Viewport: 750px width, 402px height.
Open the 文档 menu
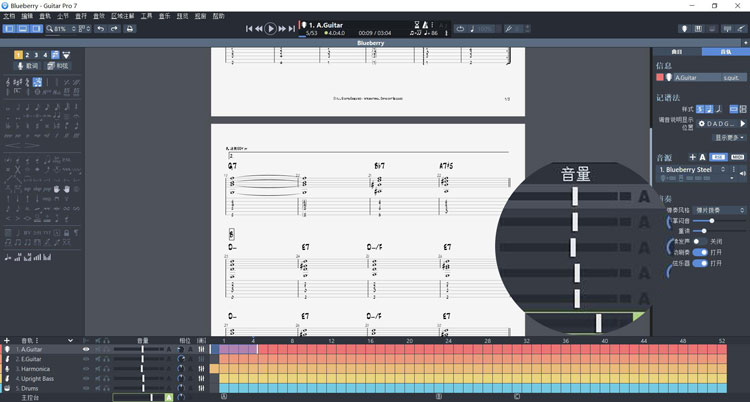pos(9,16)
